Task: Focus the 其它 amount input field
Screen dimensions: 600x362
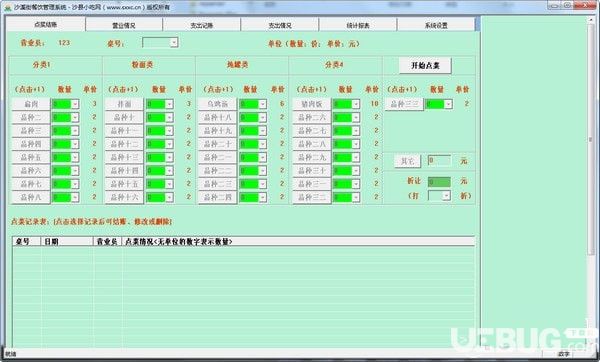Action: point(439,161)
